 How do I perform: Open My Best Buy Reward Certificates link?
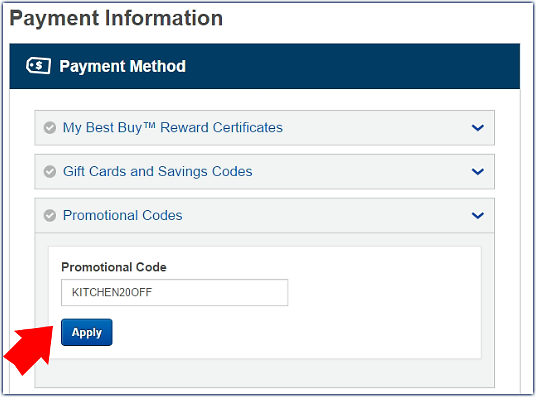pos(173,128)
